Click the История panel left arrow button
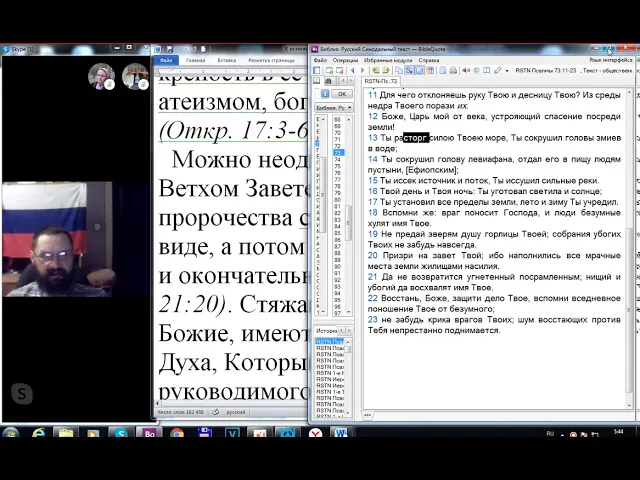 click(x=342, y=330)
